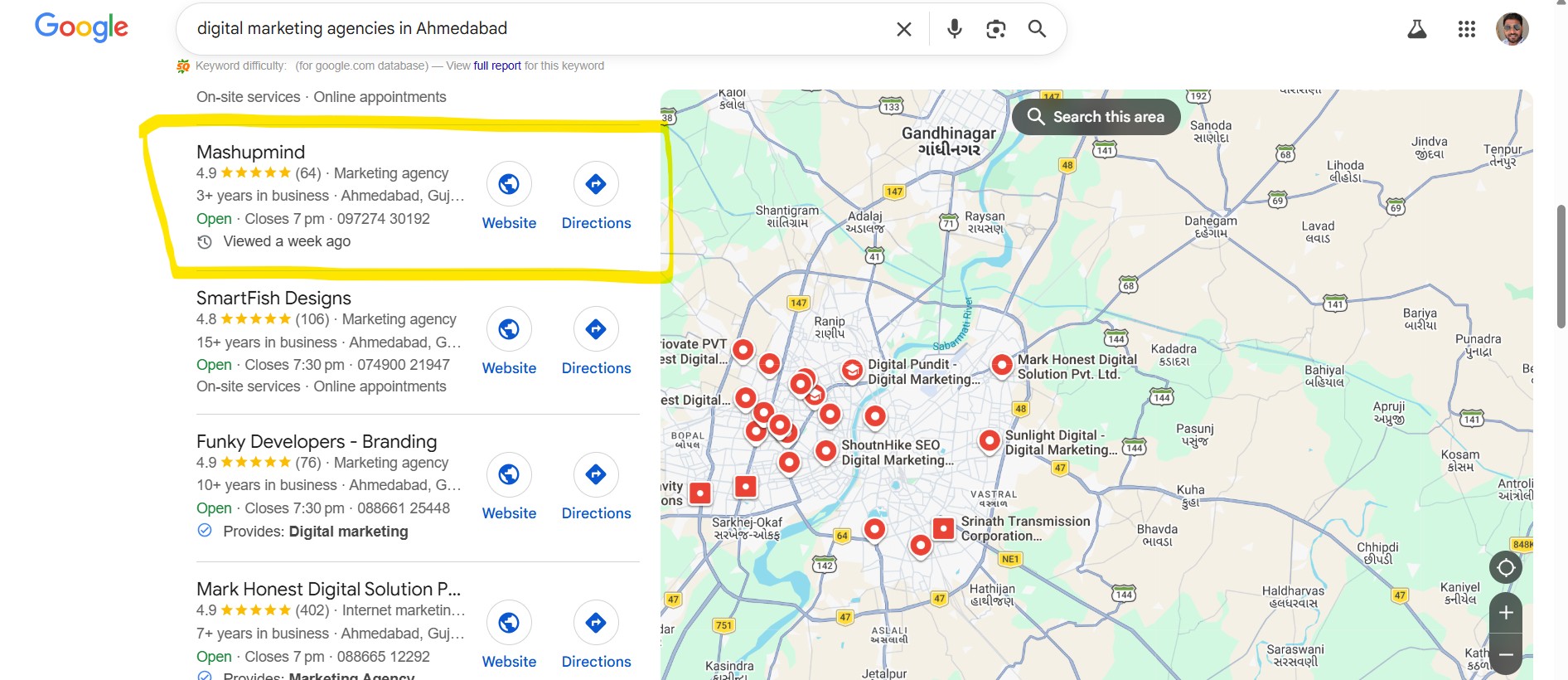Click Sarkhej-Okaf label on the map

pyautogui.click(x=747, y=528)
